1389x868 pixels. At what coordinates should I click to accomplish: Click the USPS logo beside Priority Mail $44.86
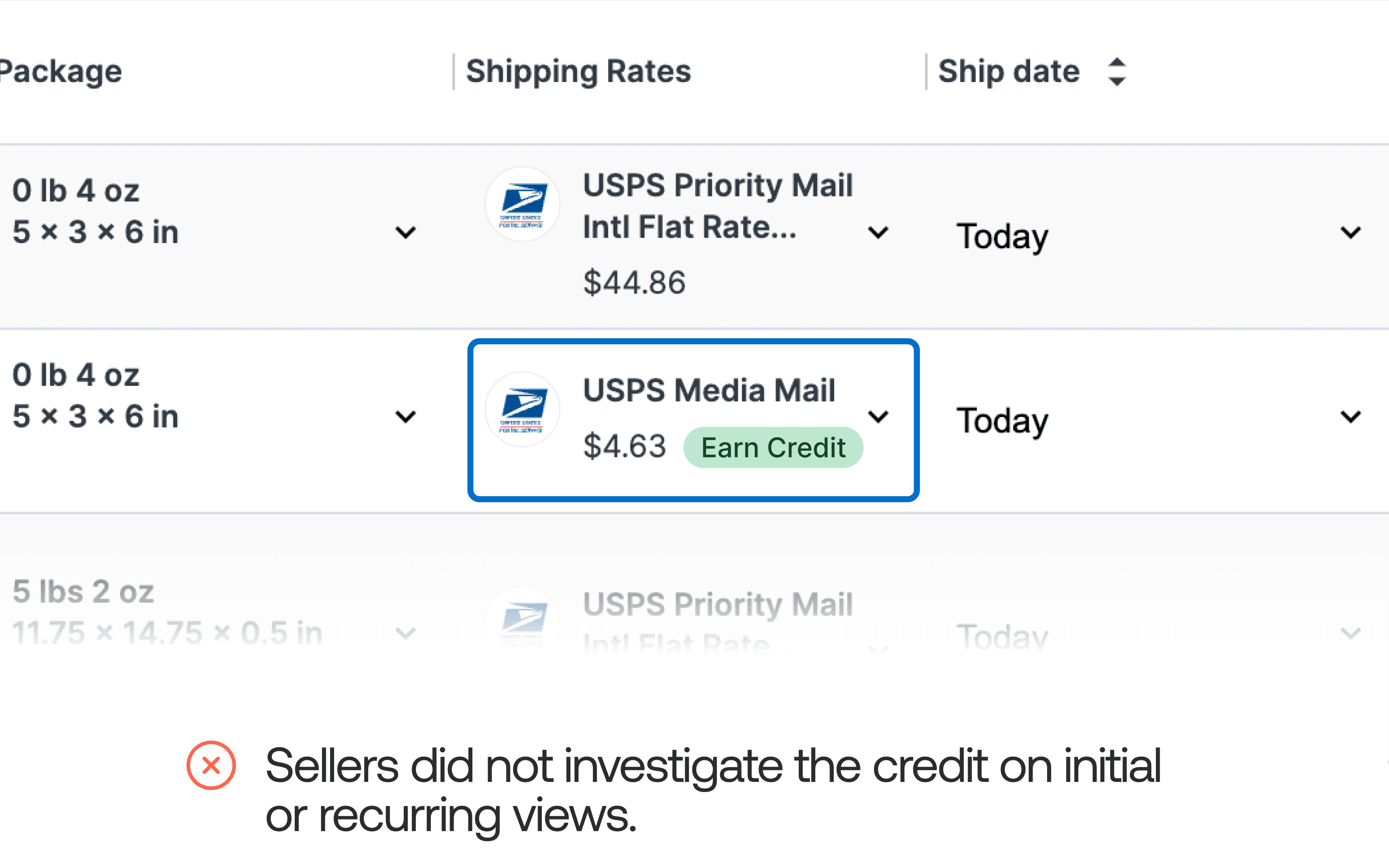(x=522, y=204)
